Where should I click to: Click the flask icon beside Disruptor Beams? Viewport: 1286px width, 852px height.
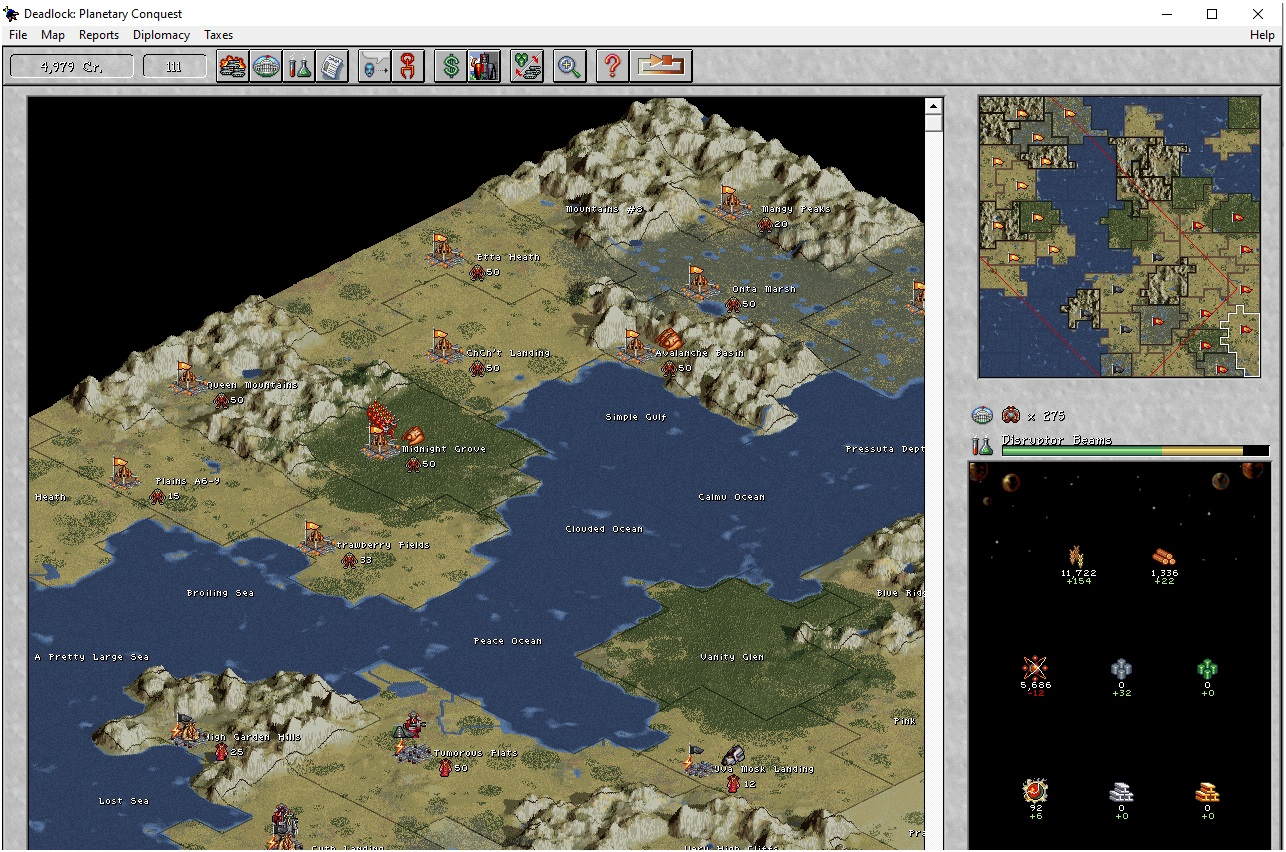982,445
